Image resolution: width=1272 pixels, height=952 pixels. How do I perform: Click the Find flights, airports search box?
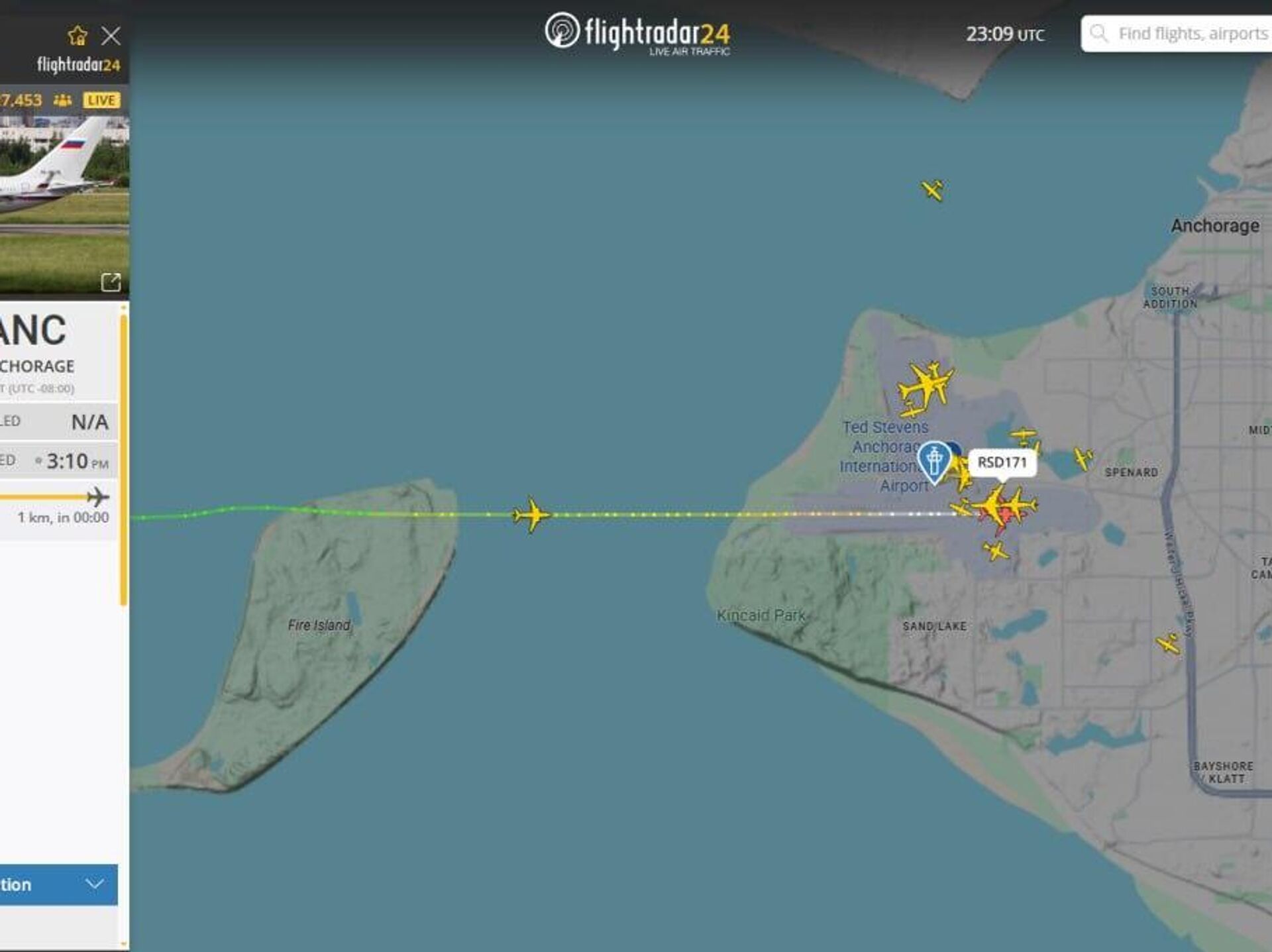(x=1177, y=34)
